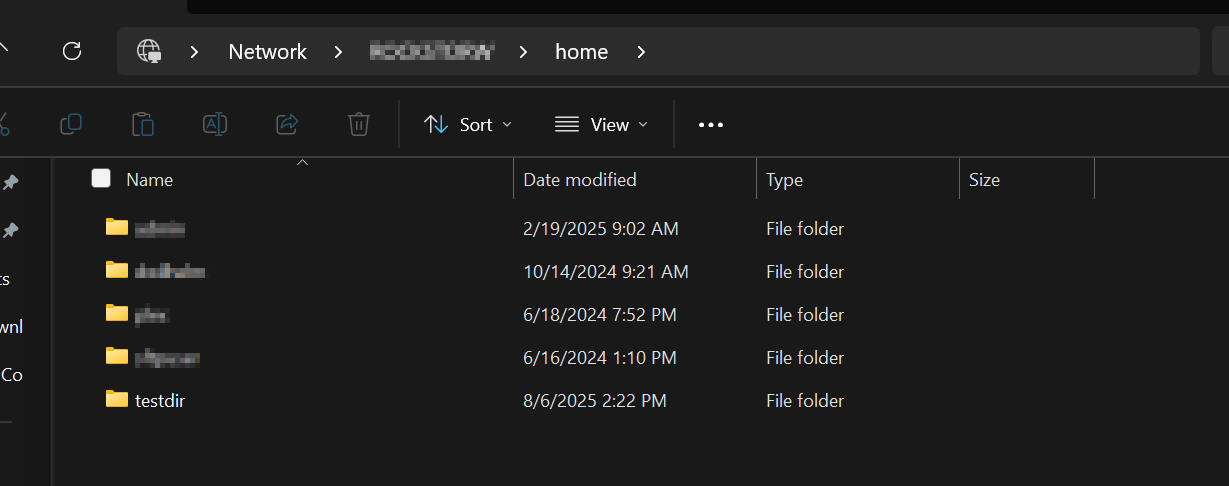Expand the chevron after Network breadcrumb

click(x=339, y=52)
